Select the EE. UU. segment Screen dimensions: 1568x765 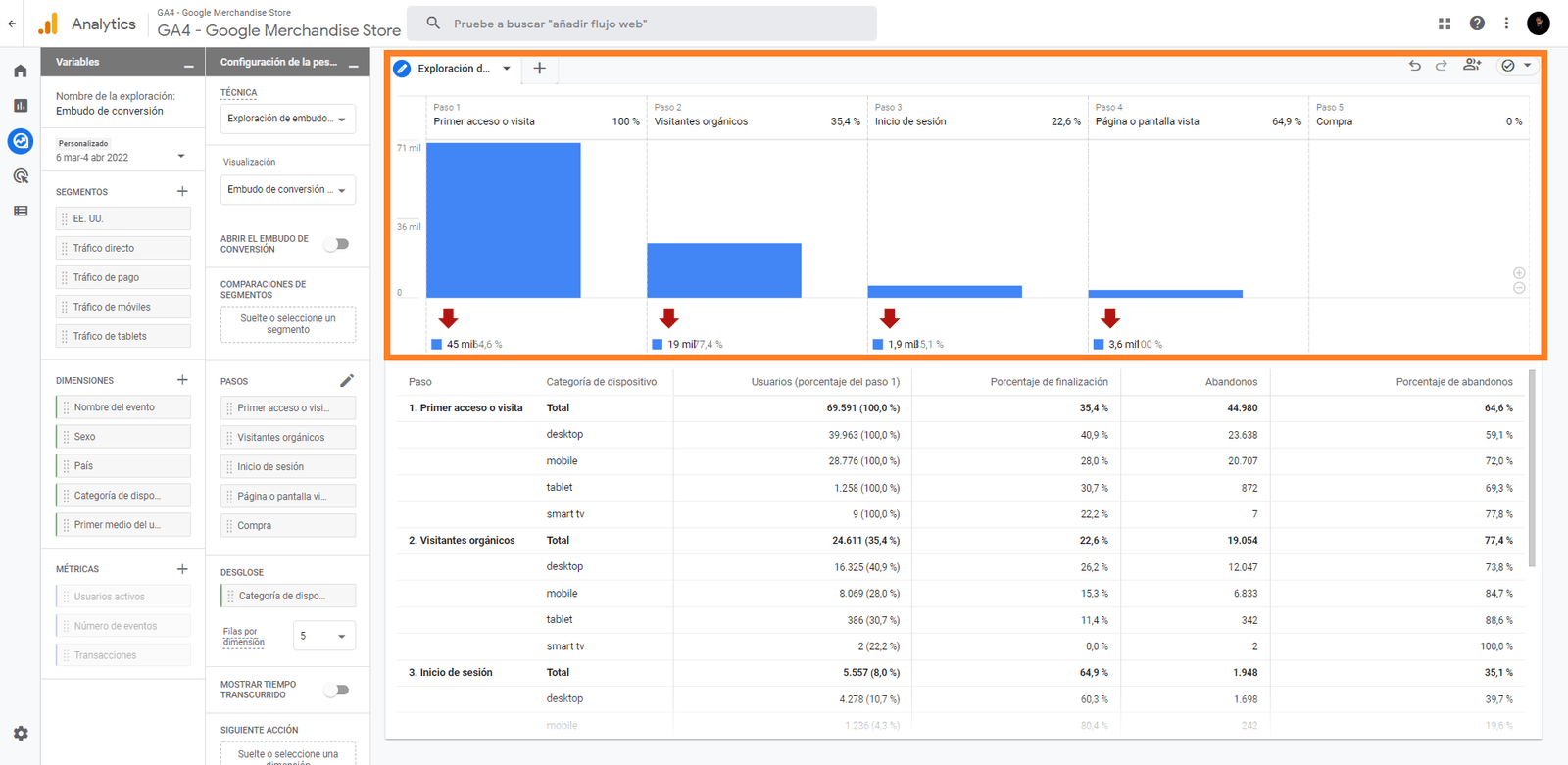(x=123, y=218)
